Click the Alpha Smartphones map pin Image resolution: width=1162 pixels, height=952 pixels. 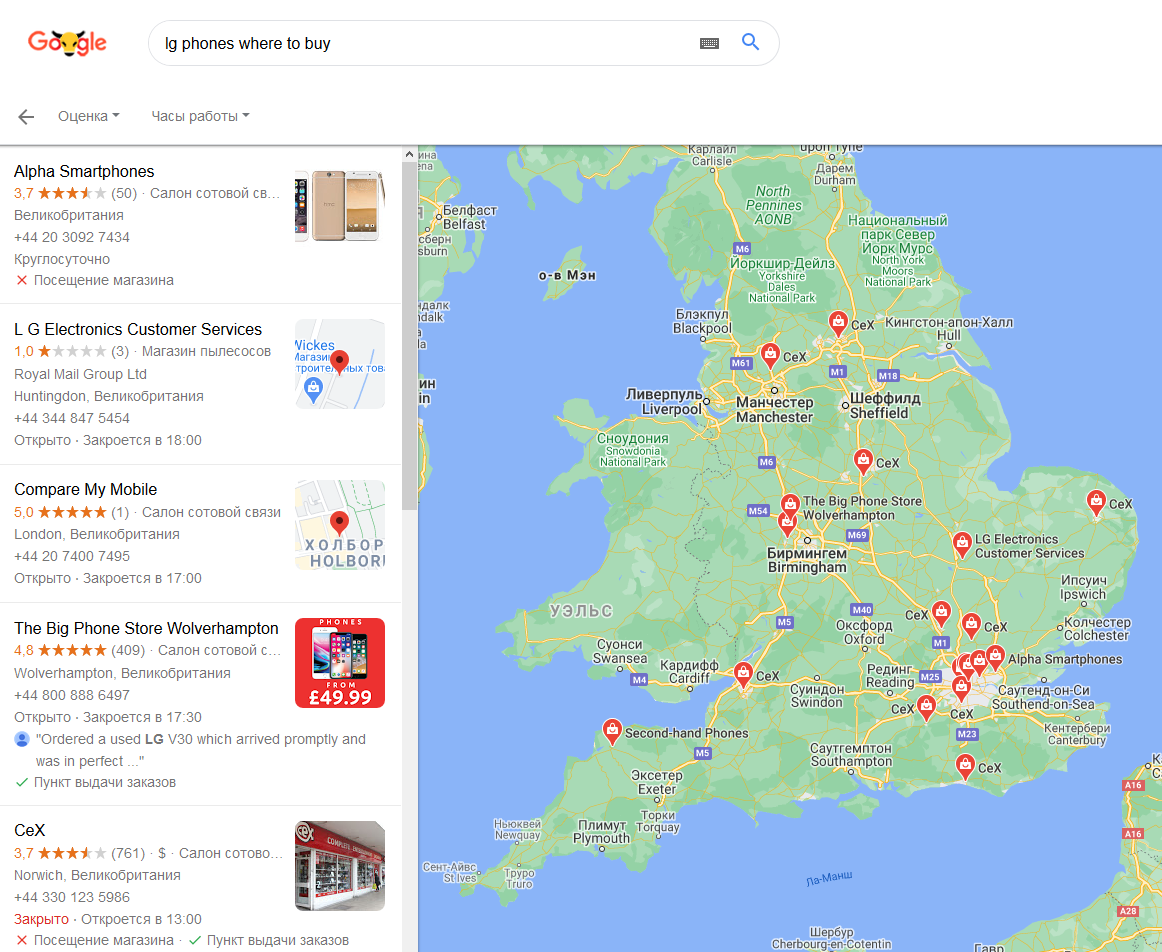(995, 657)
